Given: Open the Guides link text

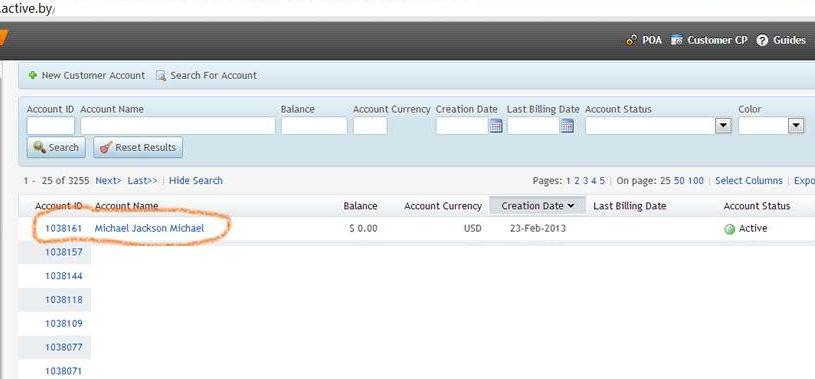Looking at the screenshot, I should [x=789, y=40].
